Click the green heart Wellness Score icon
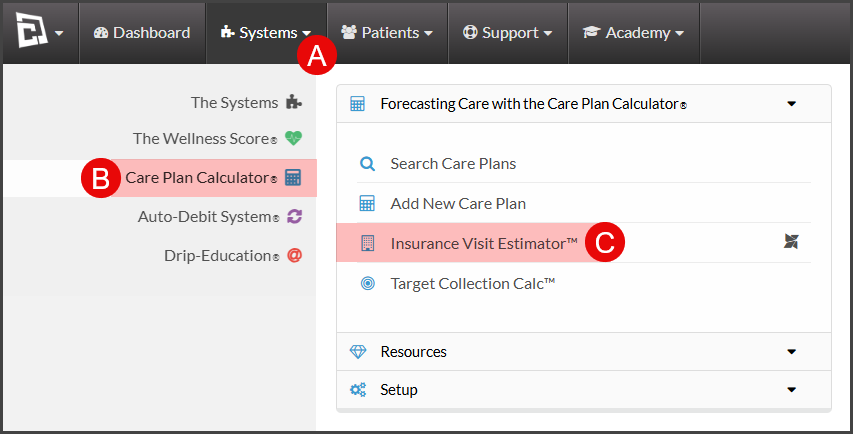Viewport: 853px width, 434px height. pyautogui.click(x=293, y=138)
